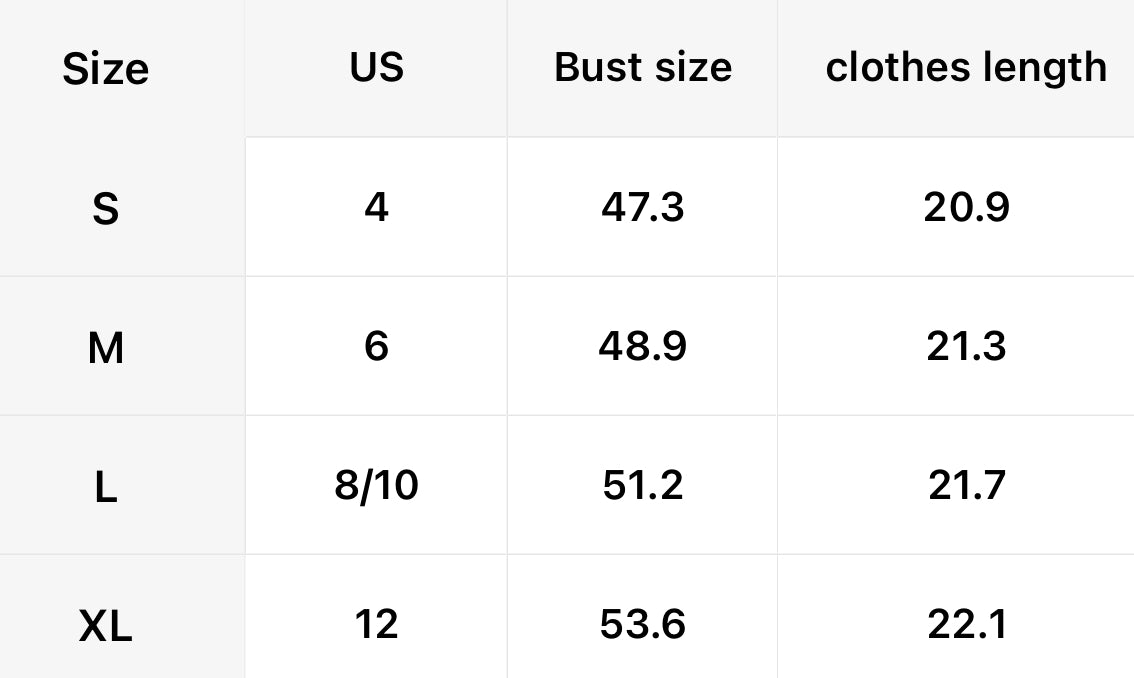The width and height of the screenshot is (1134, 678).
Task: Click the 47.3 bust size value
Action: click(x=643, y=207)
